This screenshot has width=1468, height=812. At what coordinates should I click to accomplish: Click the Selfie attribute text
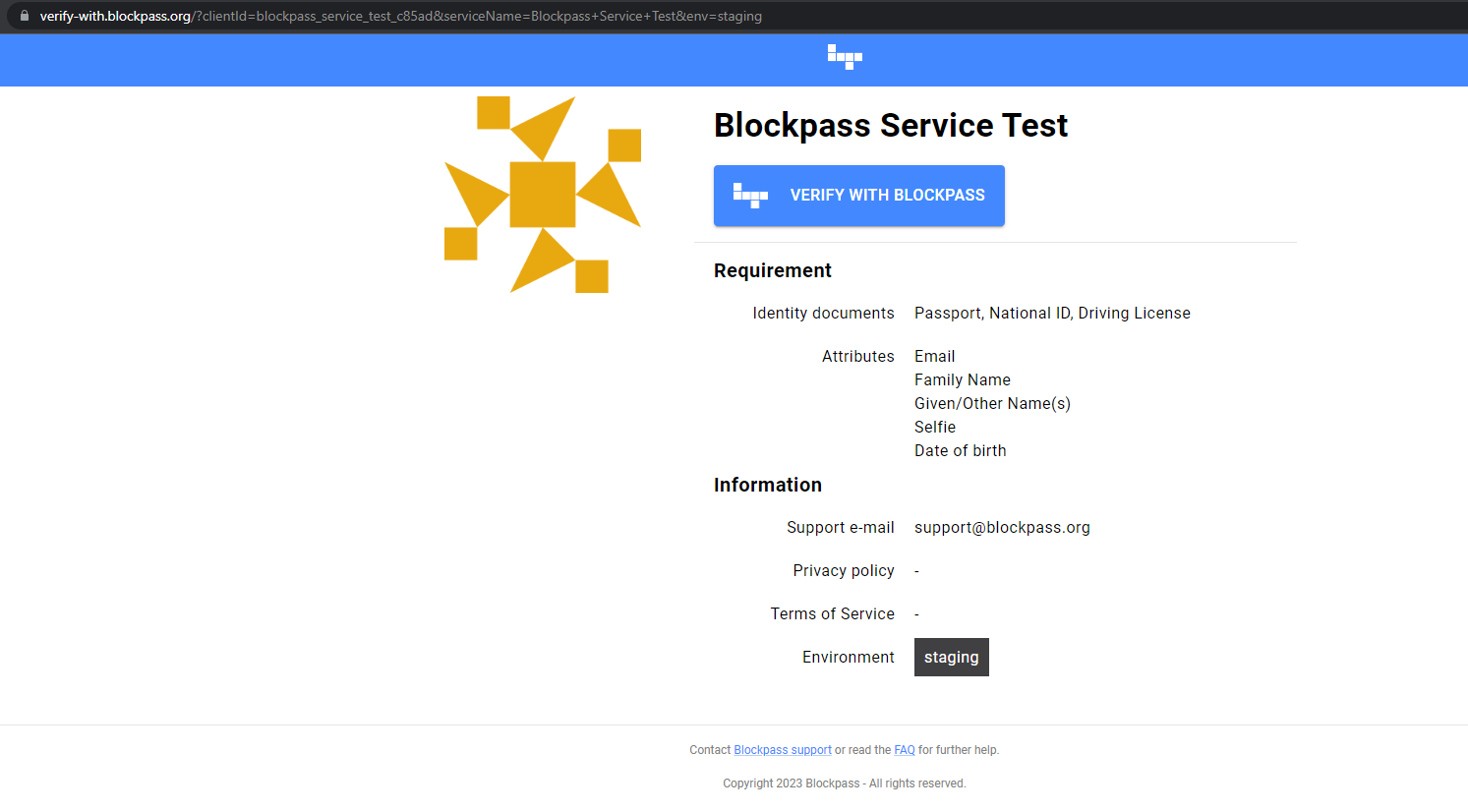point(935,427)
